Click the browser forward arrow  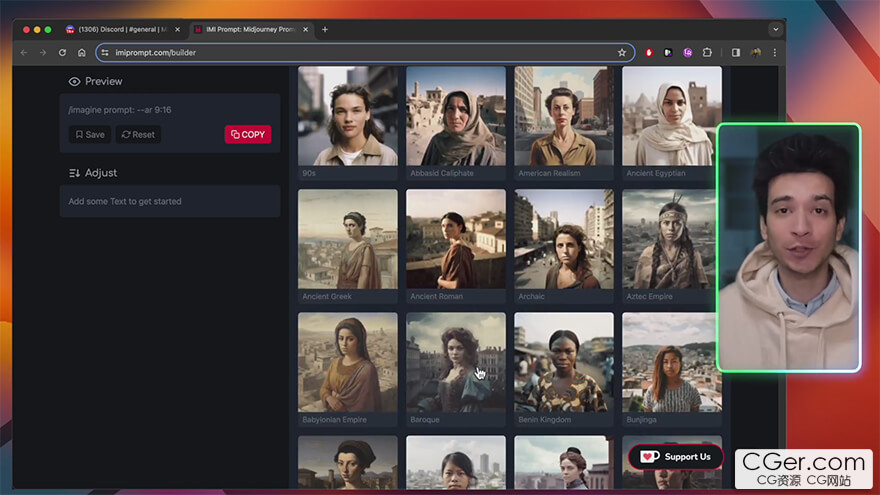(x=43, y=52)
